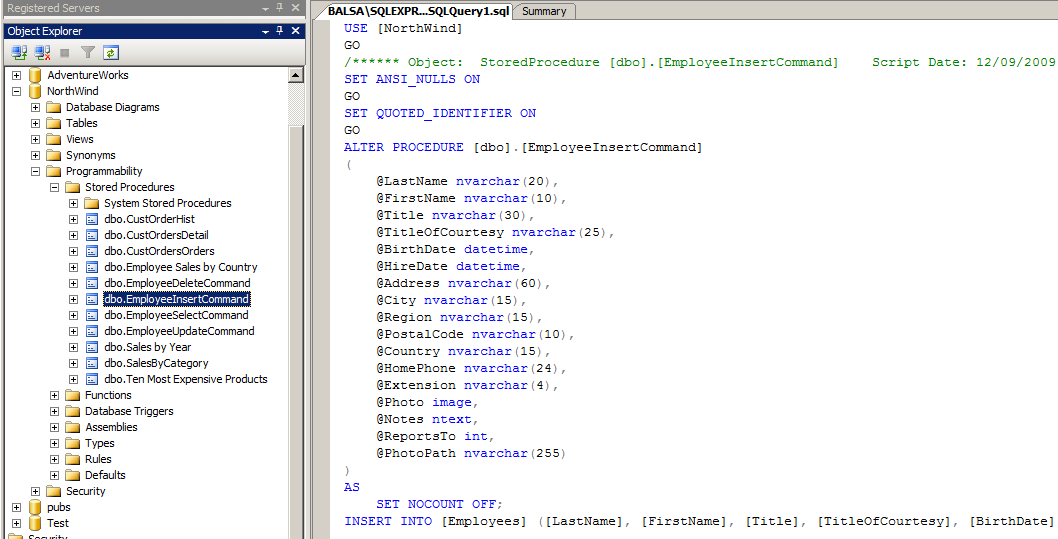This screenshot has height=539, width=1058.
Task: Click the dbo.CustOrderHist procedure icon
Action: 92,219
